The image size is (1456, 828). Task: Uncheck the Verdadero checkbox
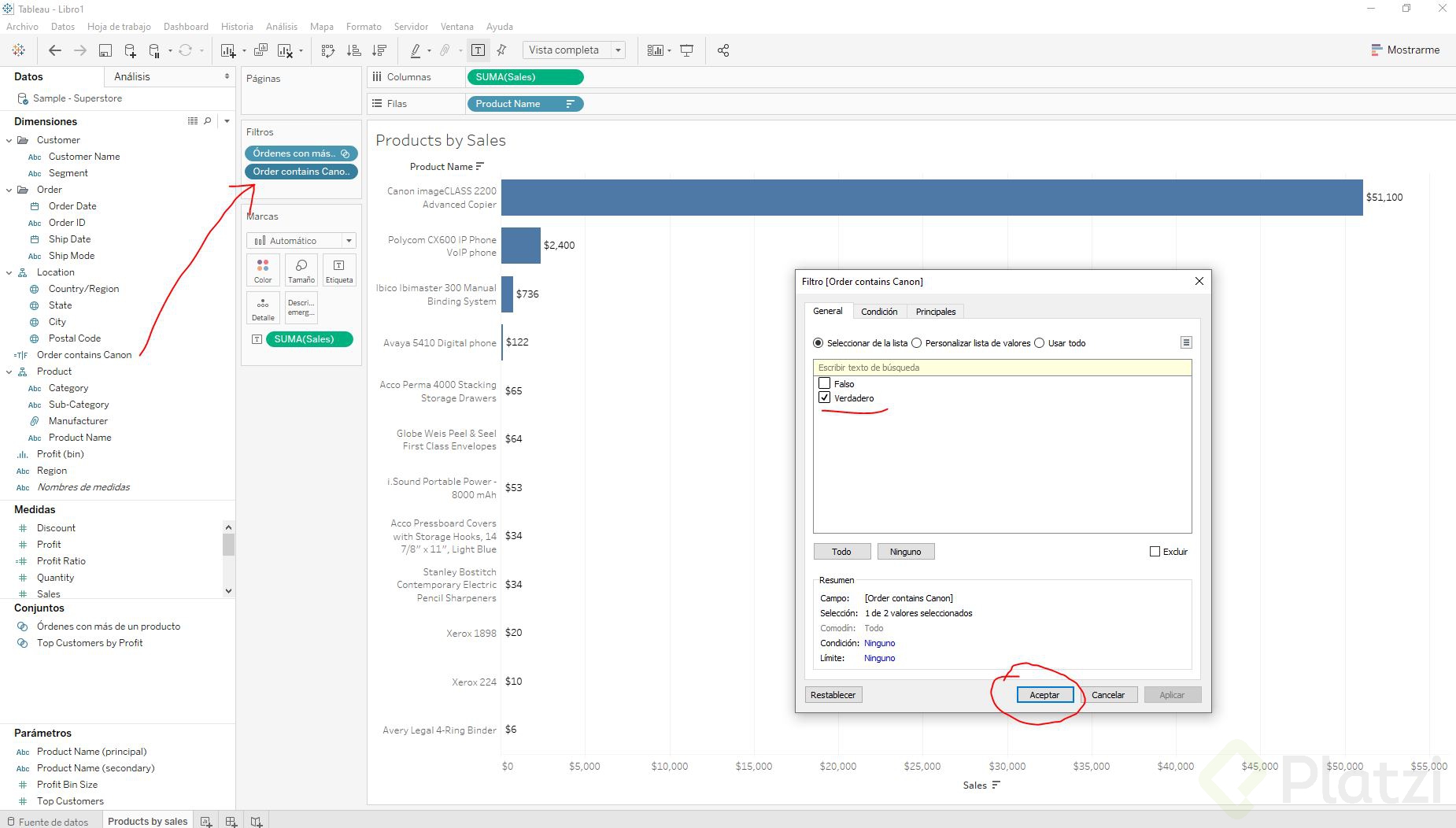coord(825,397)
